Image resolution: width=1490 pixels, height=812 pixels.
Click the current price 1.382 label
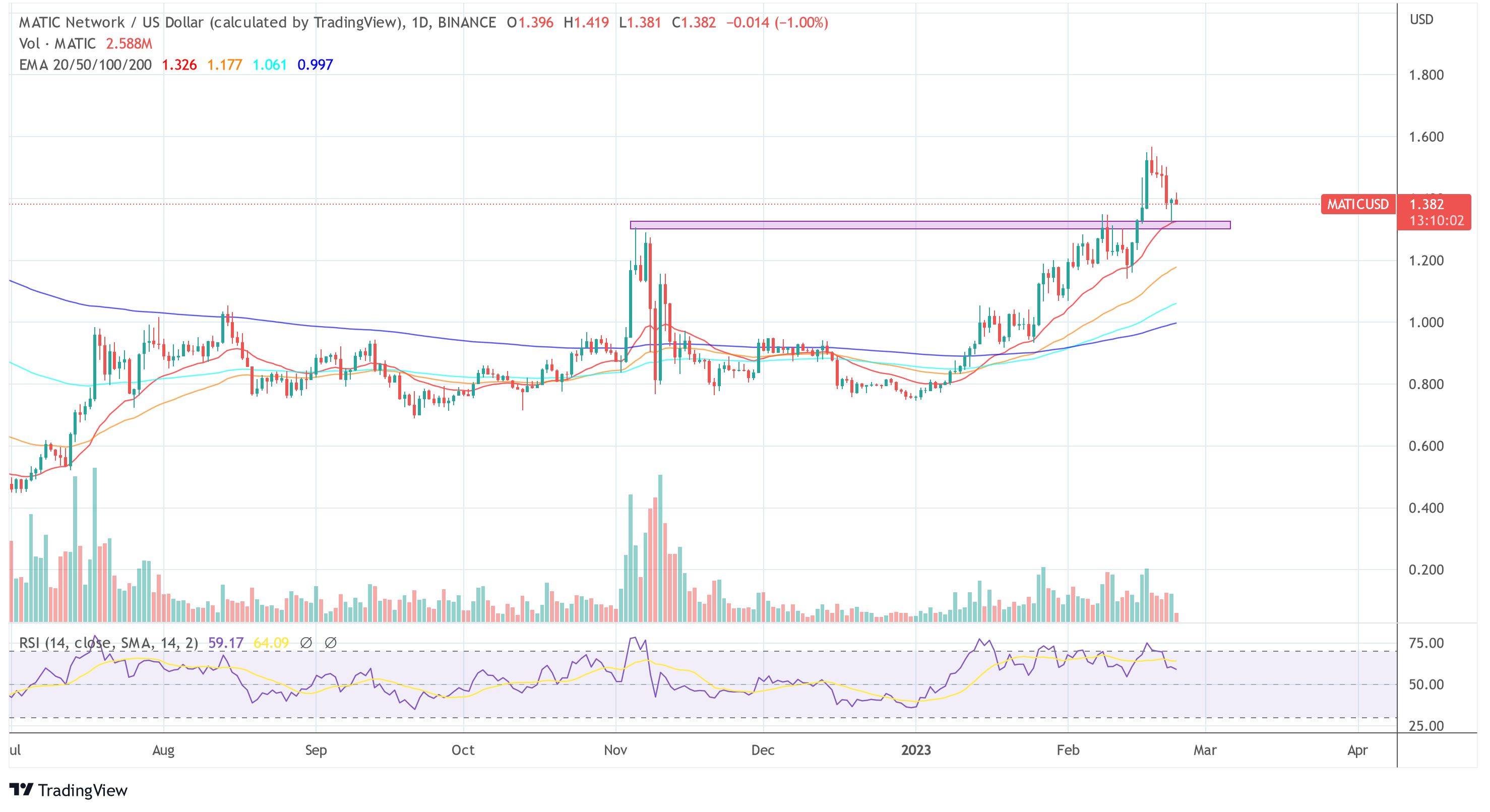tap(1426, 204)
